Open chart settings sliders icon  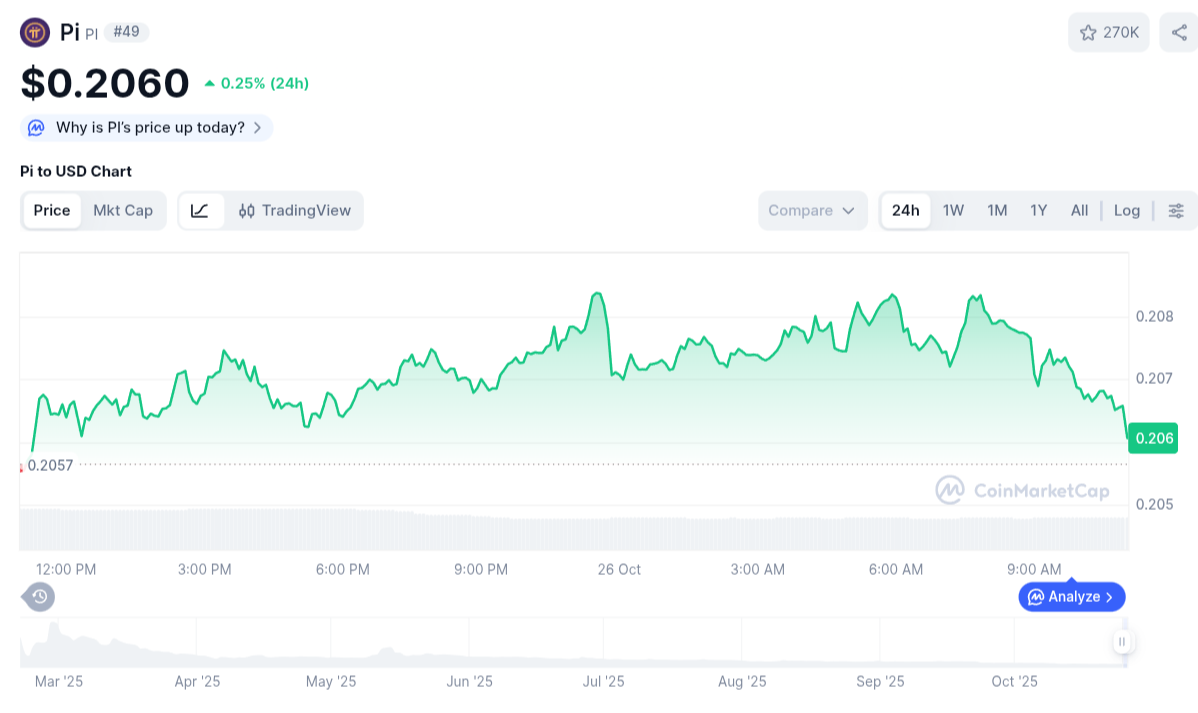1176,210
